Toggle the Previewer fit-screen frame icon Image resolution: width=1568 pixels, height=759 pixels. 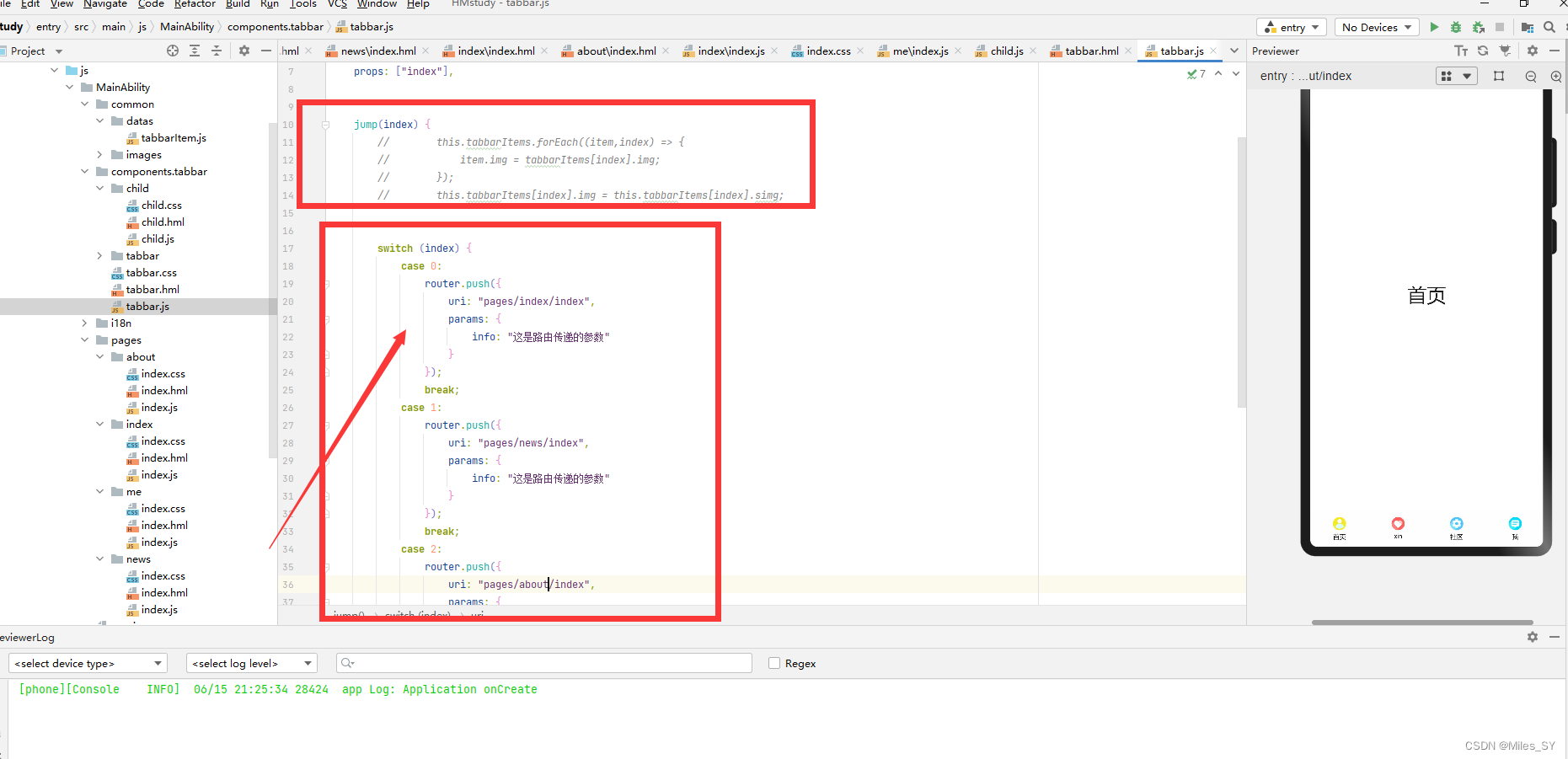click(1499, 76)
